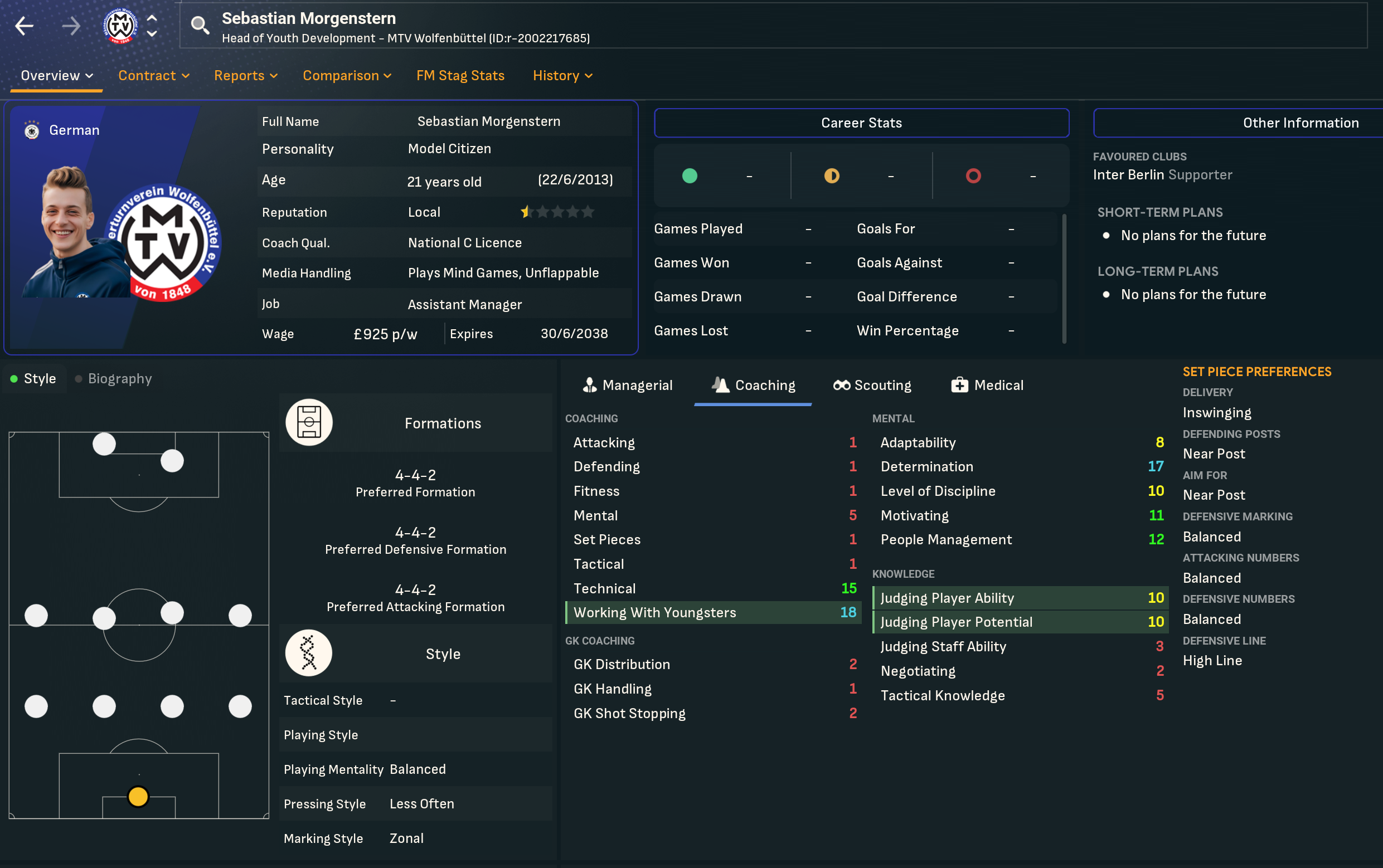Click the forward navigation arrow
This screenshot has width=1383, height=868.
pos(71,26)
